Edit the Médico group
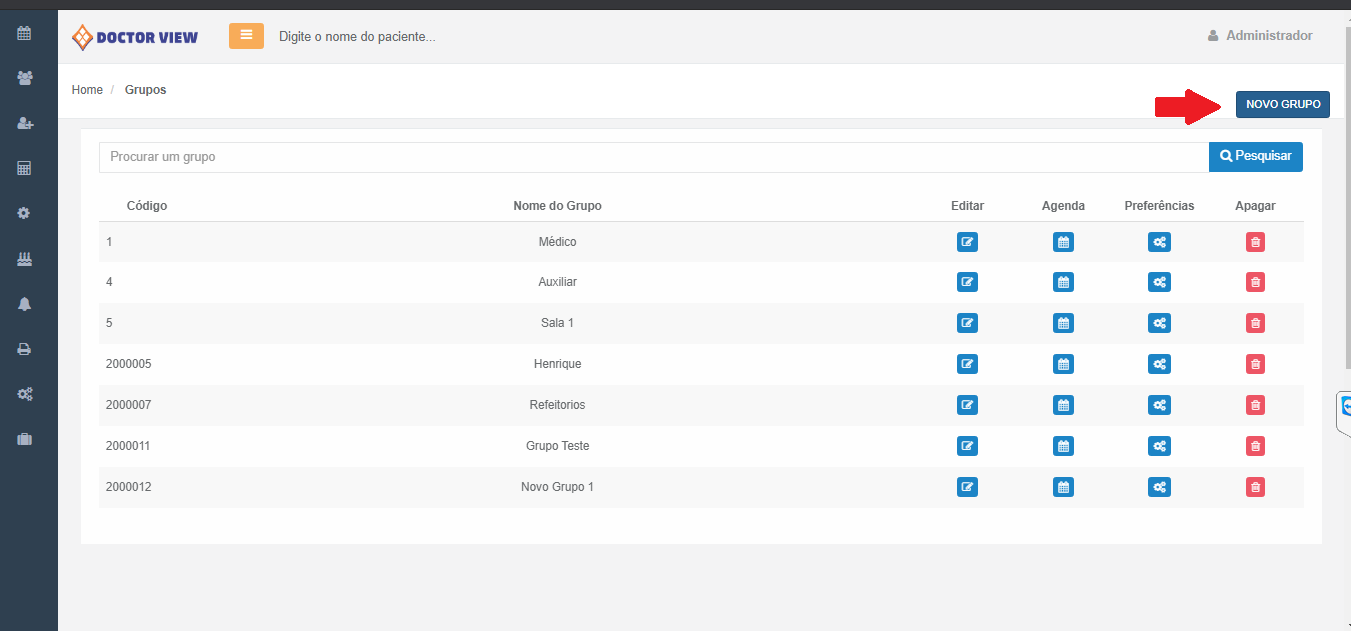1351x631 pixels. click(967, 242)
